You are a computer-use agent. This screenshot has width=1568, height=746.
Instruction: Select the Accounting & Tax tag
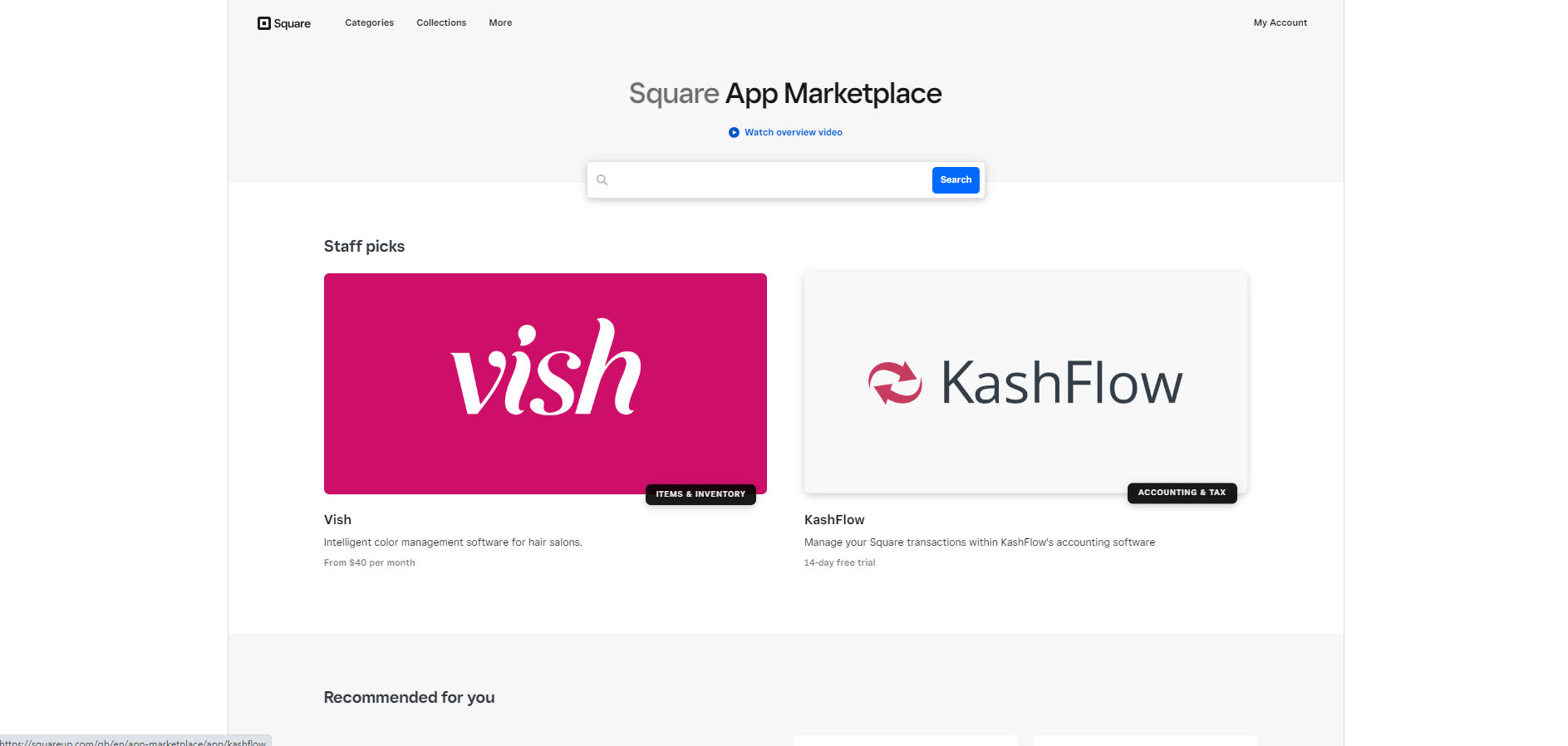pyautogui.click(x=1182, y=493)
